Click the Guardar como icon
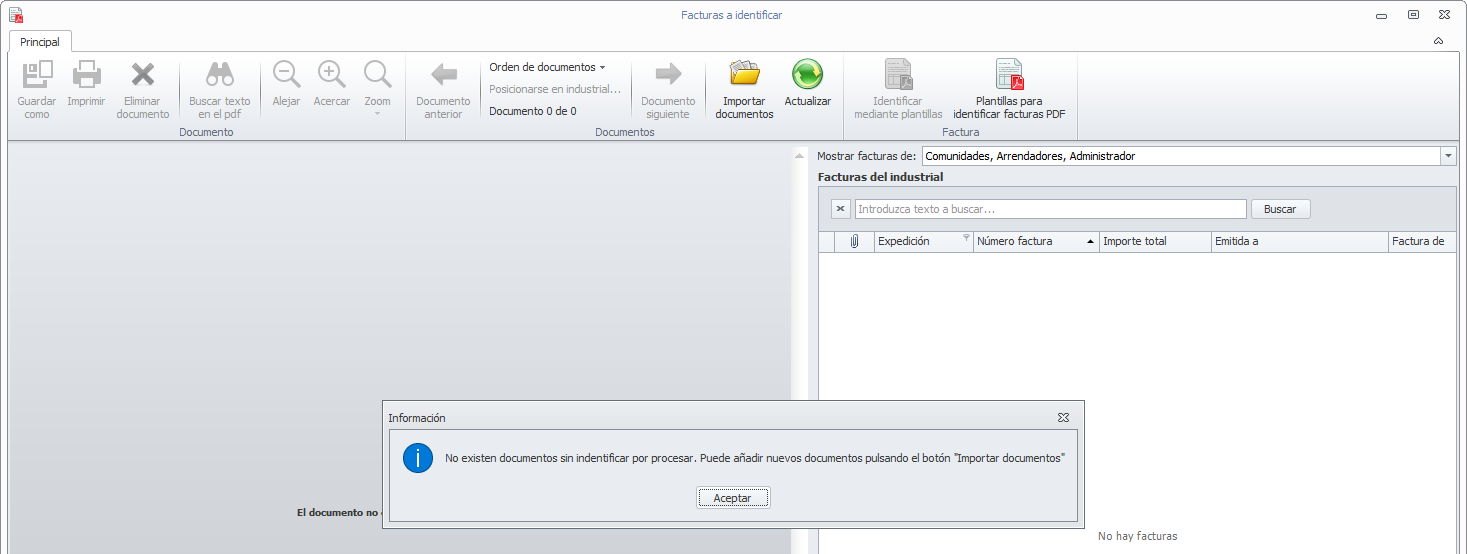Image resolution: width=1467 pixels, height=554 pixels. pos(37,75)
